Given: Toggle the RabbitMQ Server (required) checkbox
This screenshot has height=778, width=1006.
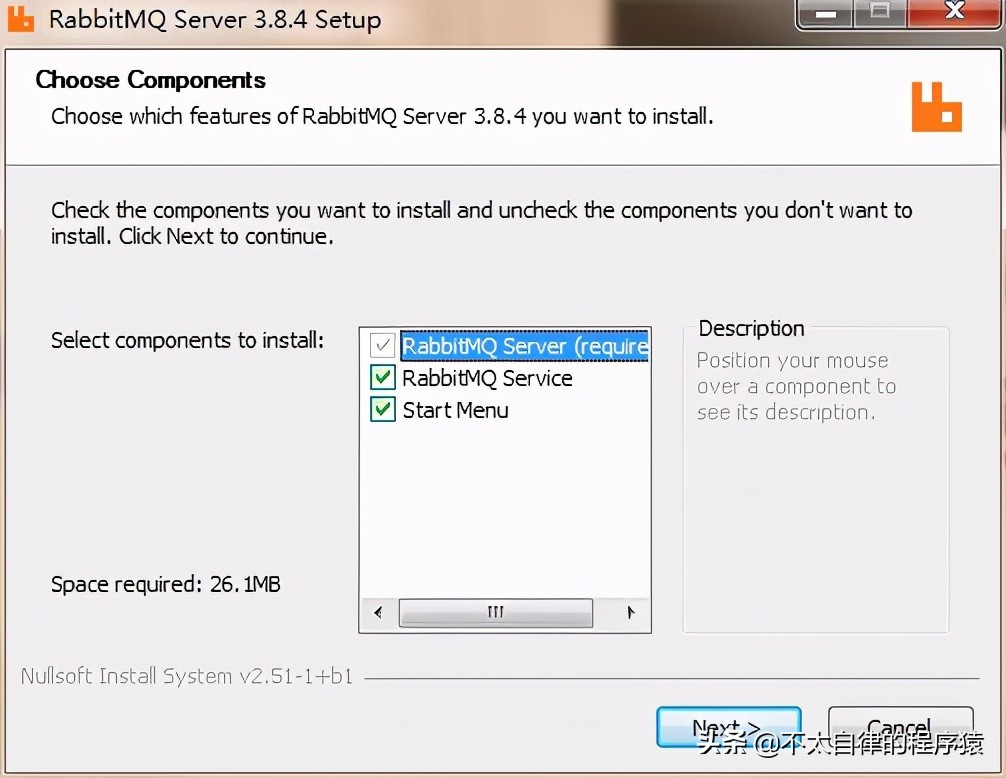Looking at the screenshot, I should coord(382,346).
